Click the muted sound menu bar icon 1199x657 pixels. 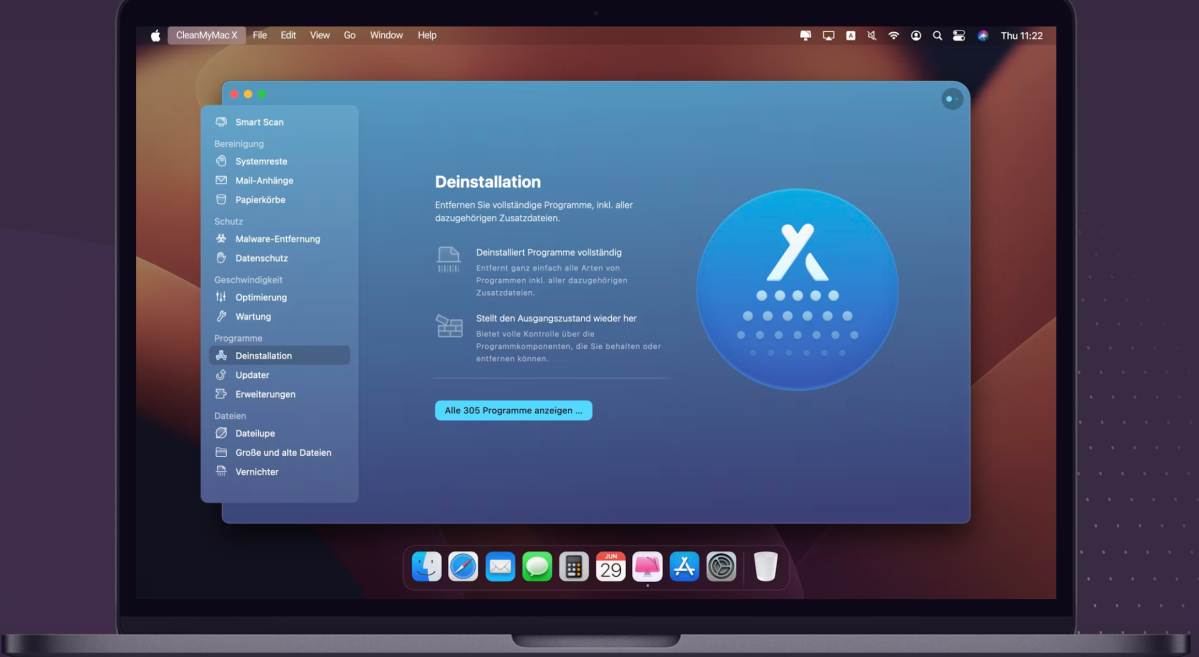click(872, 35)
